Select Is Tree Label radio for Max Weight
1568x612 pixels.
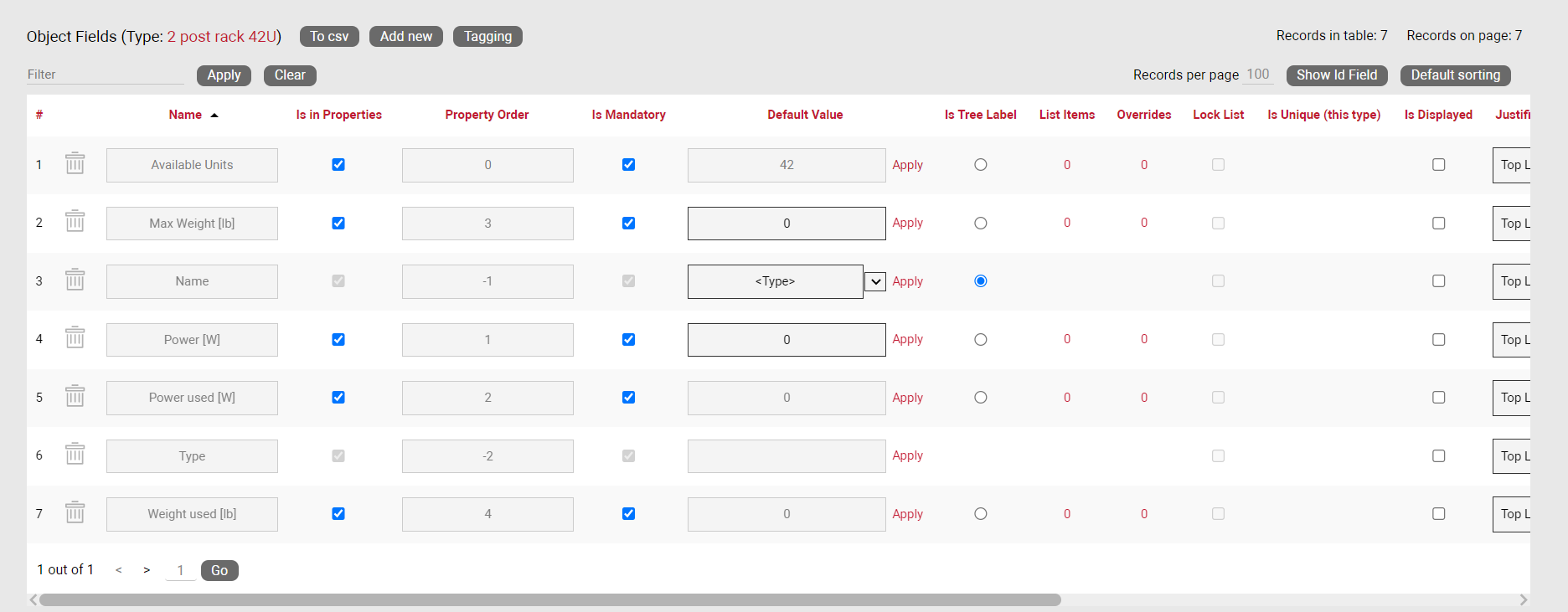click(x=980, y=224)
